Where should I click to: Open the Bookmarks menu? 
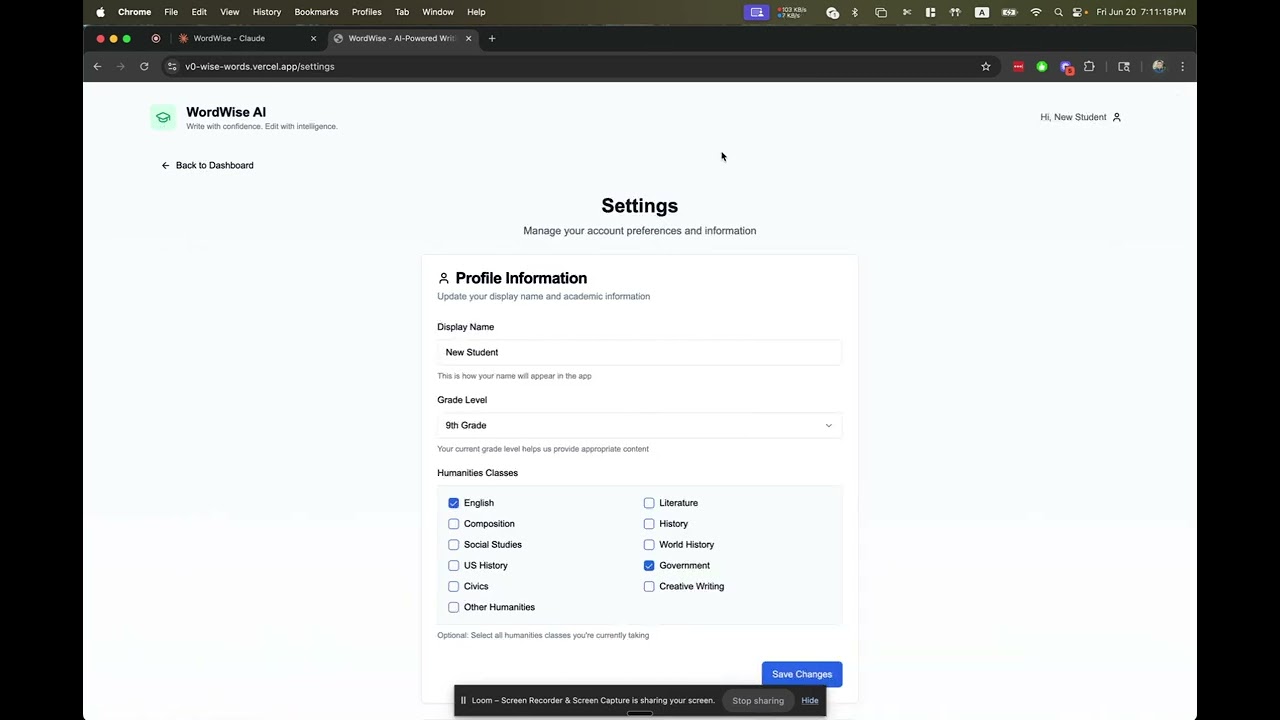[x=316, y=12]
